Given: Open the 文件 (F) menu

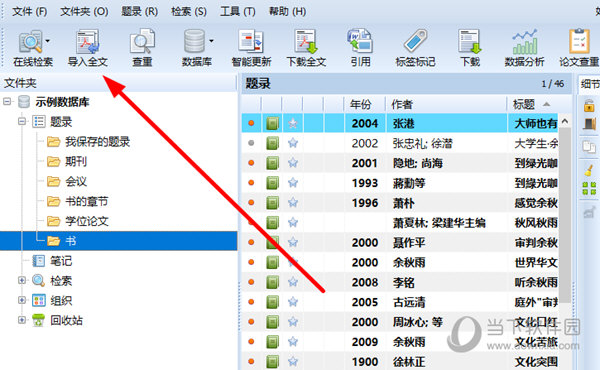Looking at the screenshot, I should 29,11.
